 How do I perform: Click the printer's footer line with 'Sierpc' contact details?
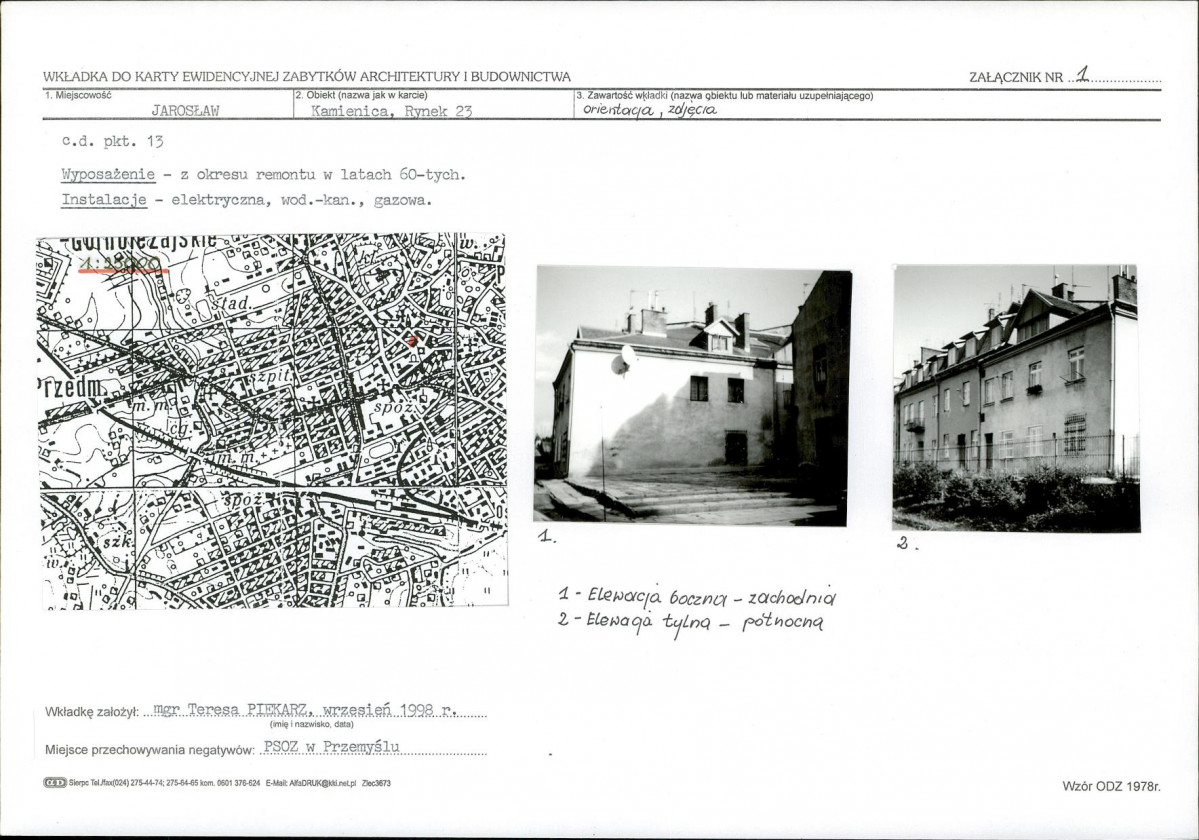229,783
